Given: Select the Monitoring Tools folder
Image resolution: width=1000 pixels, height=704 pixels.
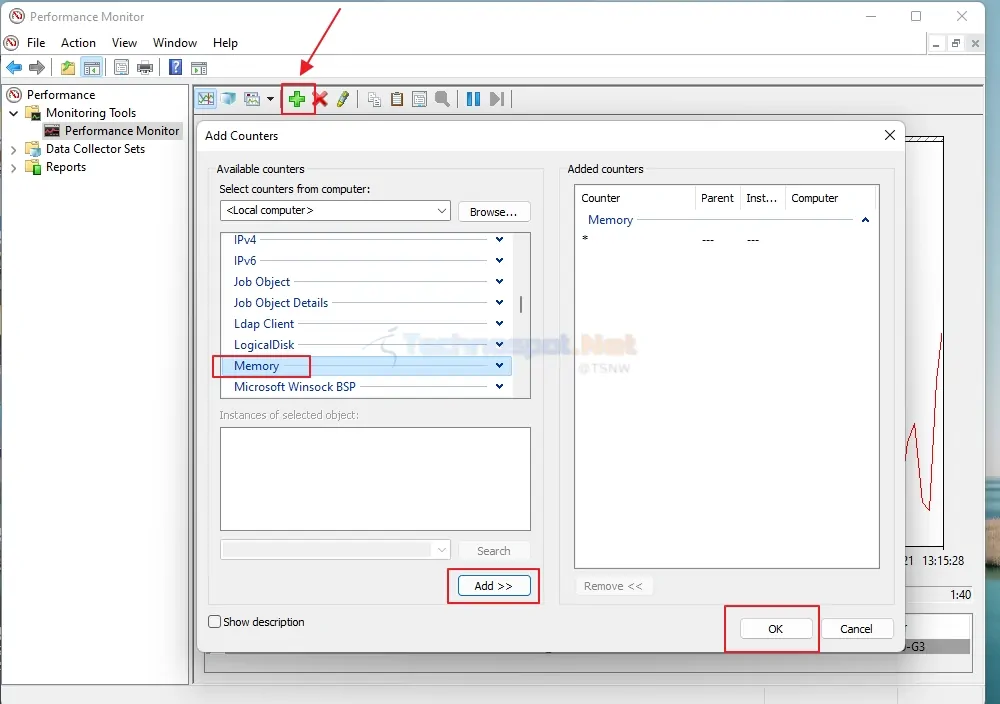Looking at the screenshot, I should [91, 113].
